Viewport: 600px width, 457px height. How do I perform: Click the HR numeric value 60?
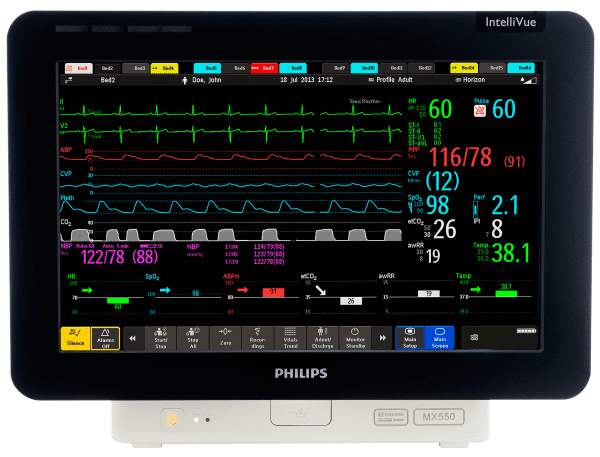440,109
